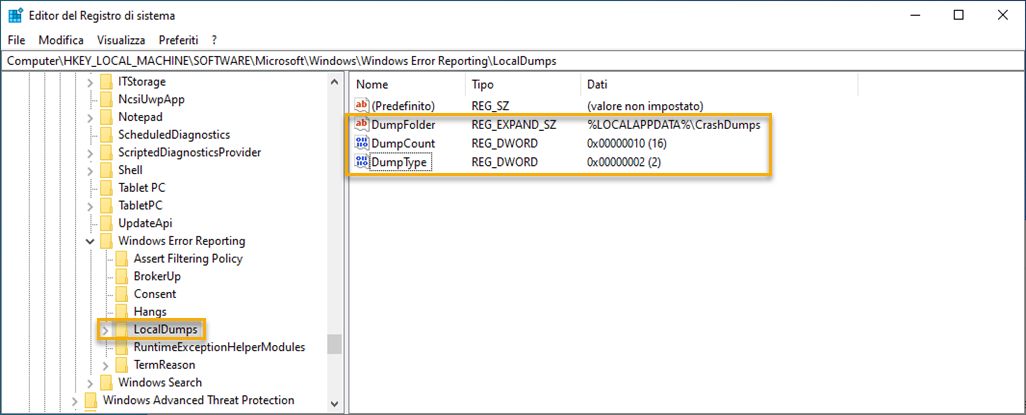
Task: Click the 0x00000002 (2) data cell
Action: click(624, 162)
